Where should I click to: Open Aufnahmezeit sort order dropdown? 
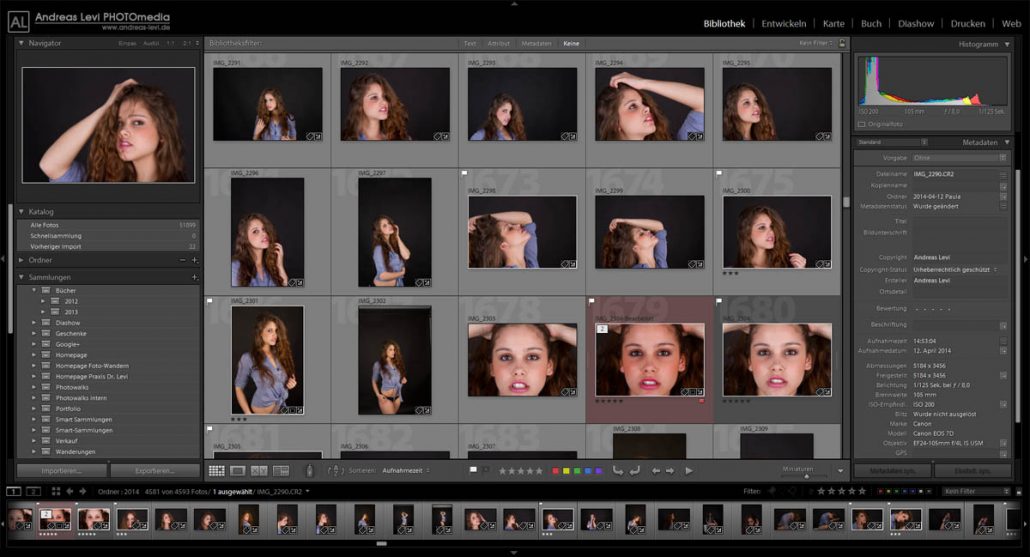click(x=406, y=471)
